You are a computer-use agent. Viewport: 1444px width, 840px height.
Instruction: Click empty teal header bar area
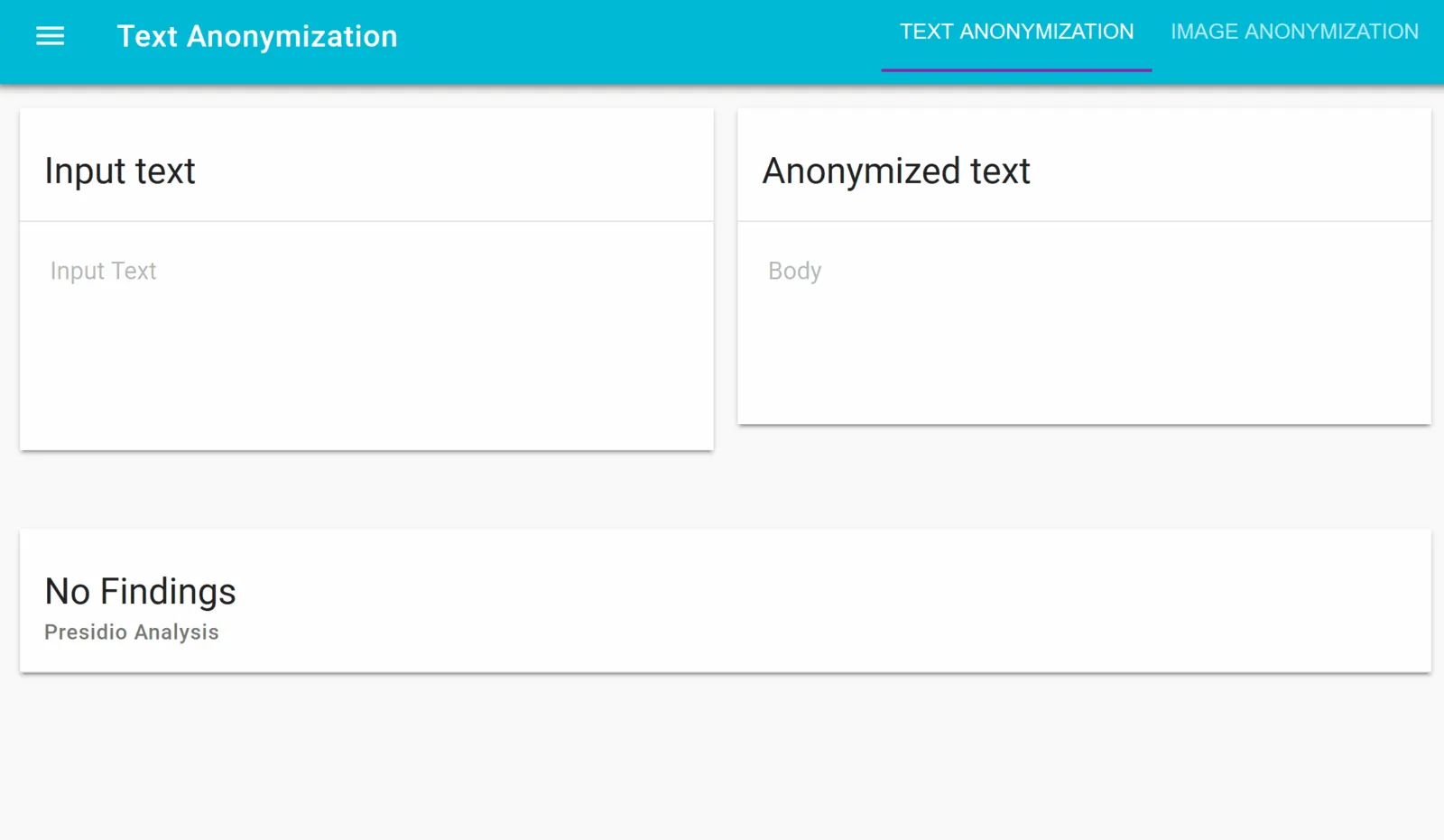(x=632, y=41)
